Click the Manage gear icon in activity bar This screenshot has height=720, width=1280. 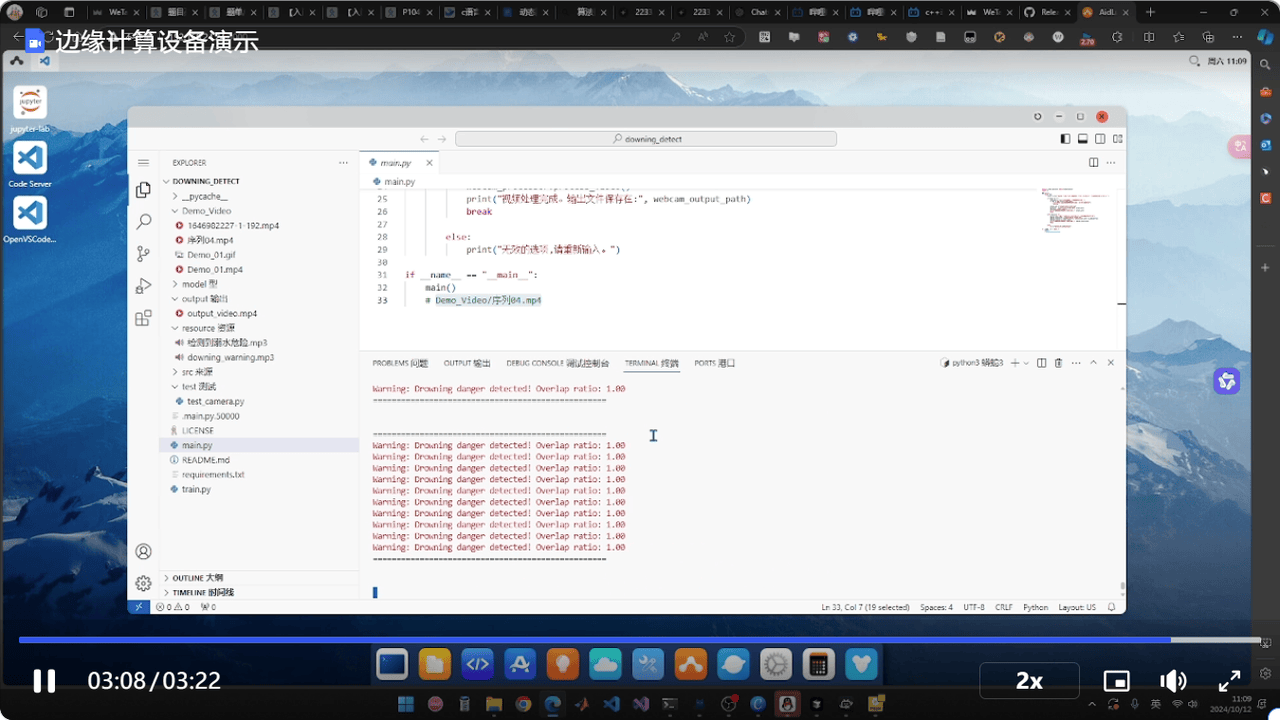pyautogui.click(x=143, y=582)
